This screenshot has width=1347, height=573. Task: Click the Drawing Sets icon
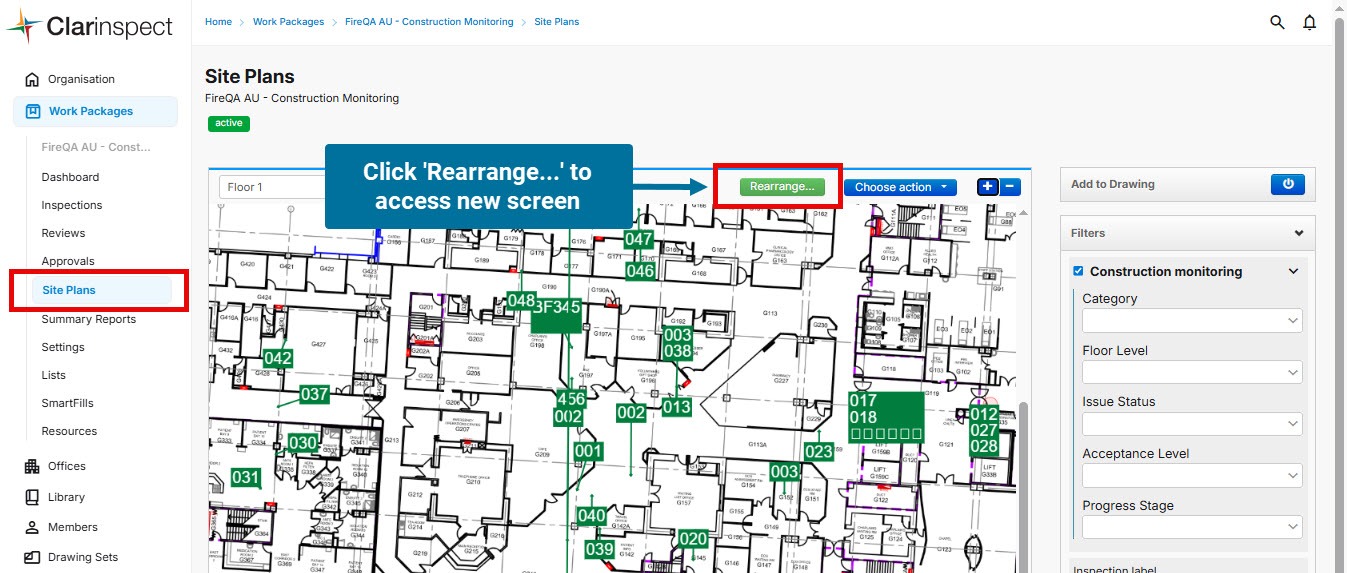click(32, 558)
